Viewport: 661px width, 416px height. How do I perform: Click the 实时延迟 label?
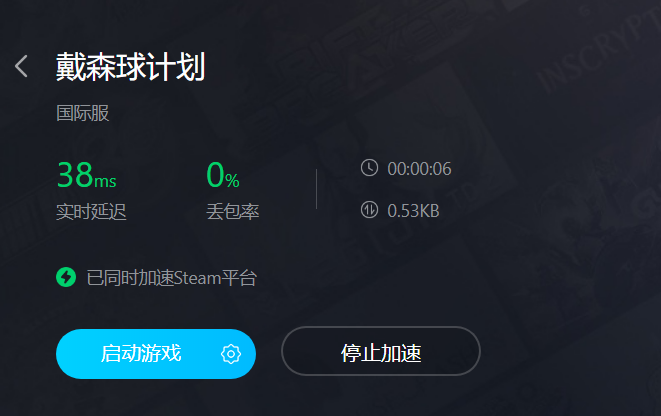(91, 211)
